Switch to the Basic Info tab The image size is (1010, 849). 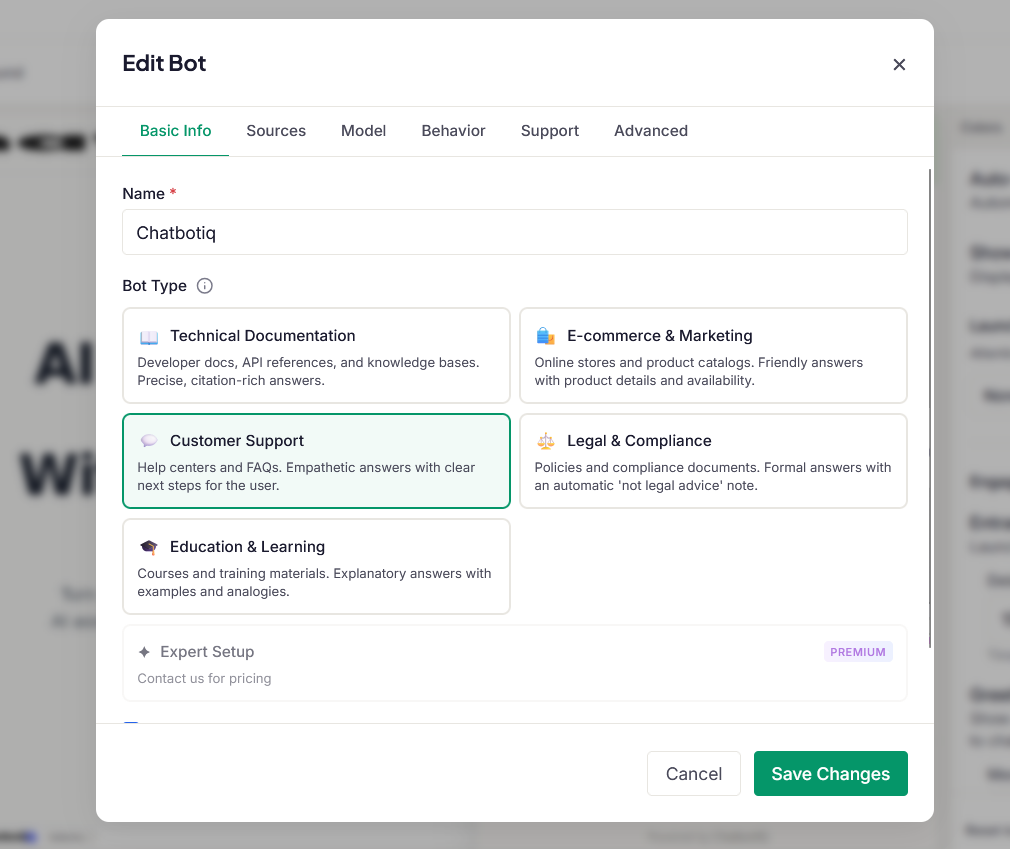click(x=175, y=131)
